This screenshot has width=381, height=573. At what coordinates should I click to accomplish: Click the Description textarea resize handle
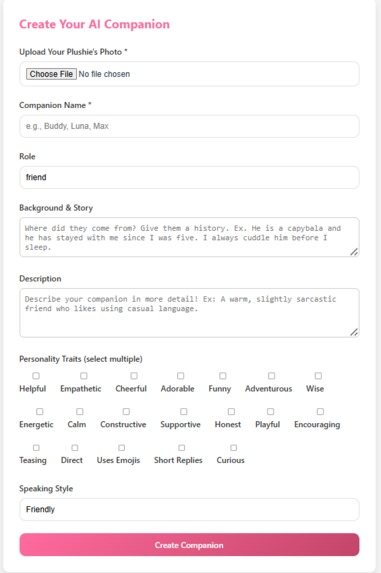pyautogui.click(x=354, y=332)
